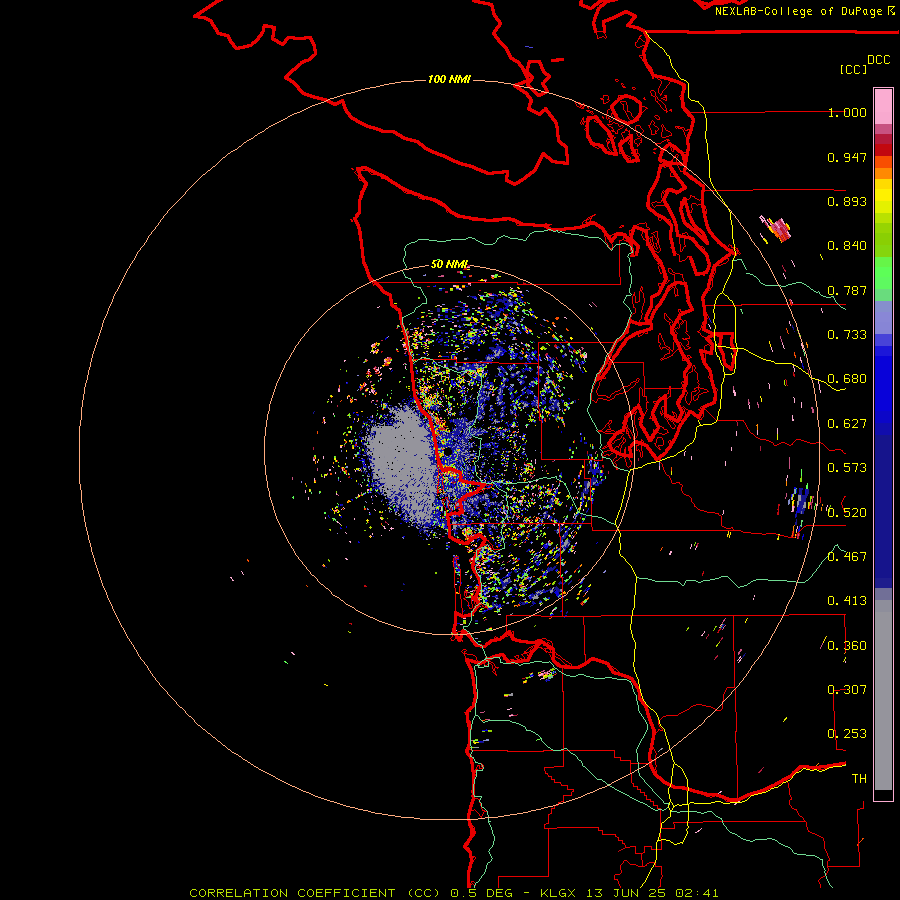
Task: Click the 0.360 scale value
Action: (x=847, y=646)
